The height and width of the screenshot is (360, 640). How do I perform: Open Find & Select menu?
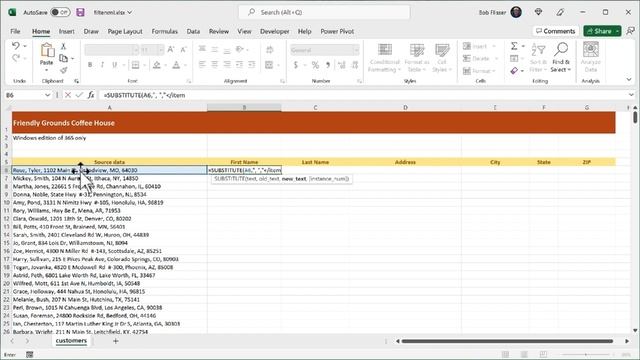pos(561,58)
